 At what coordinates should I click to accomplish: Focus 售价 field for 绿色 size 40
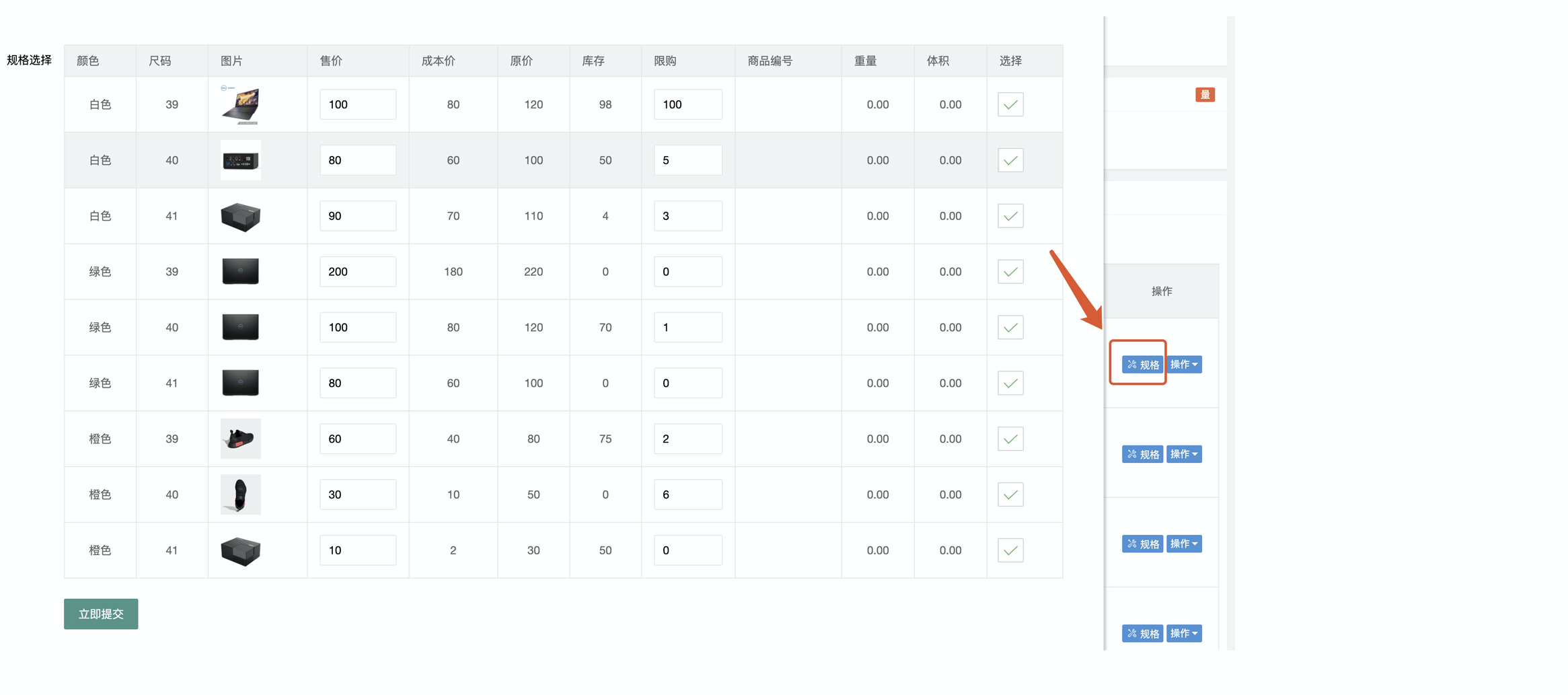point(358,328)
